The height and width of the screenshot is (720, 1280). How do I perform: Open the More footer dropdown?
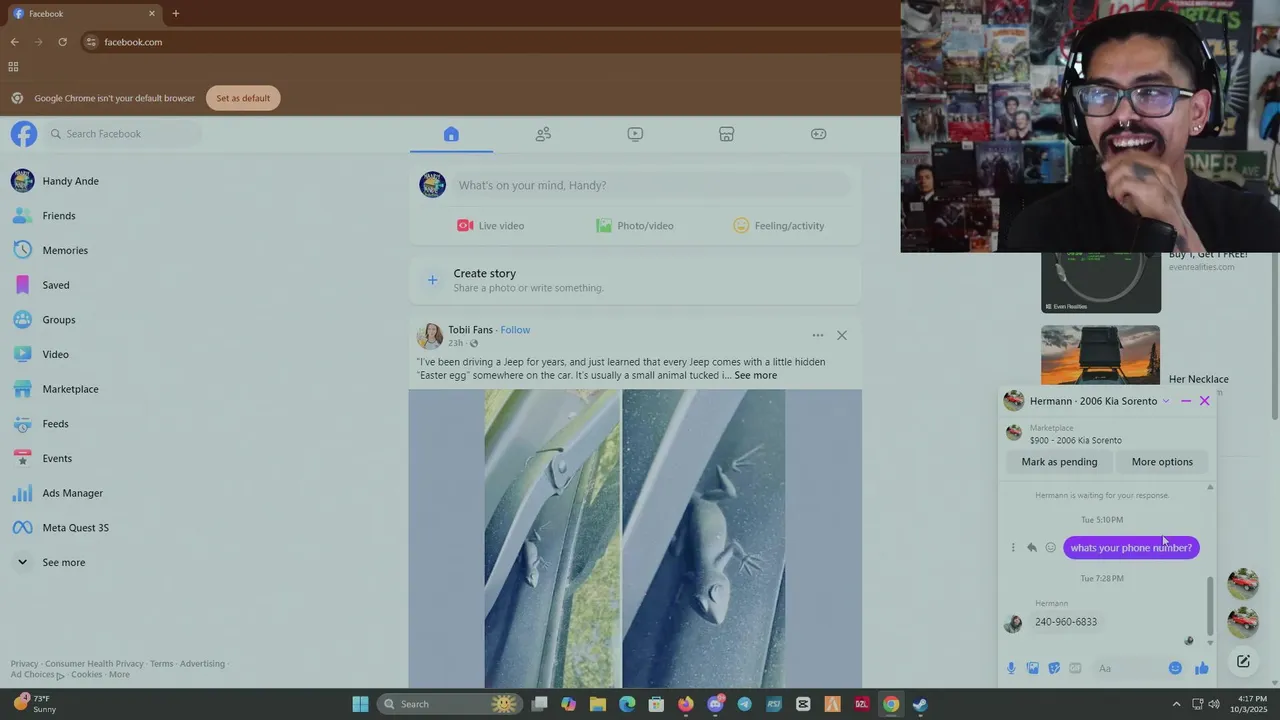point(119,675)
